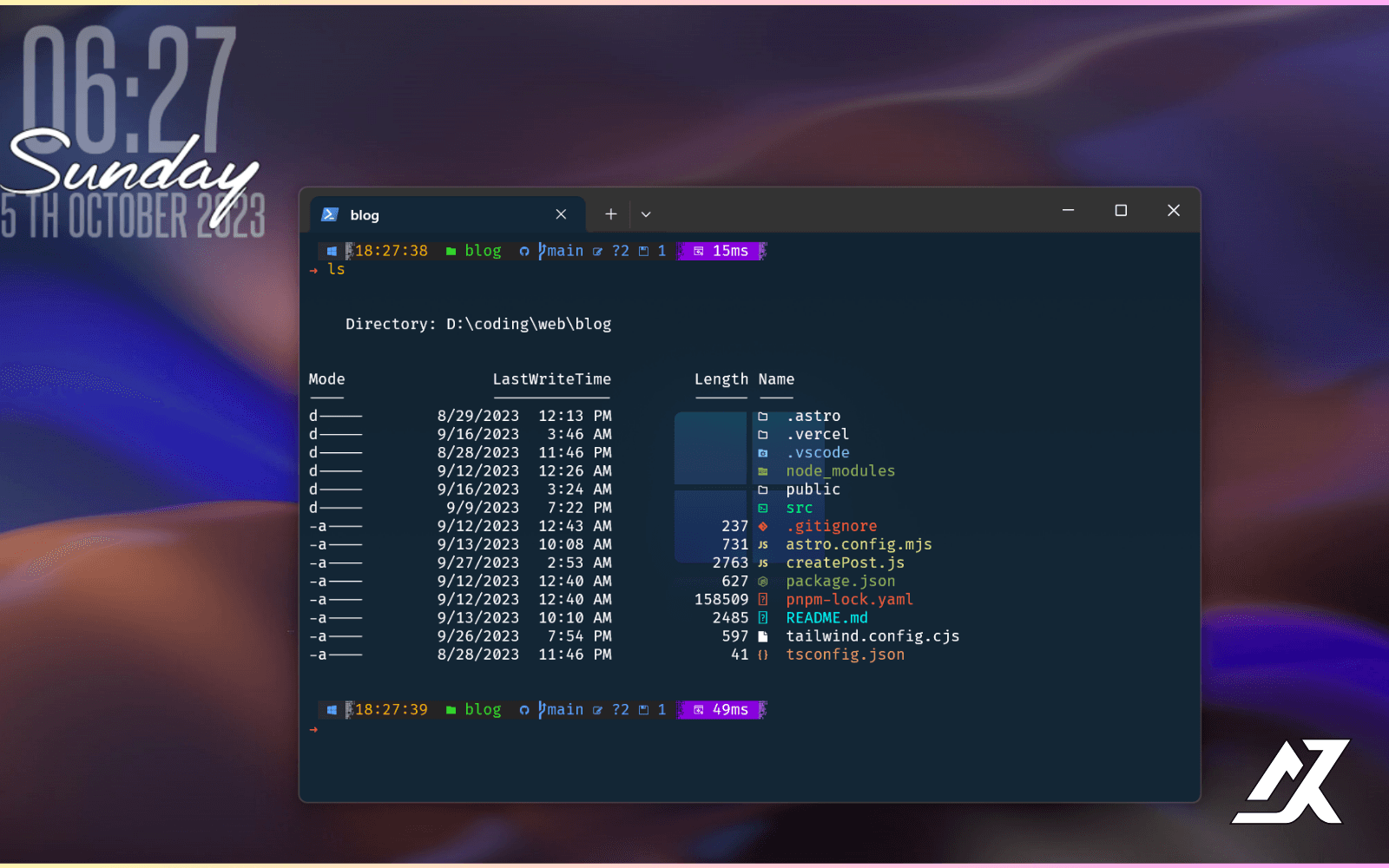Click the PowerShell icon on the blog tab
Image resolution: width=1389 pixels, height=868 pixels.
tap(332, 214)
